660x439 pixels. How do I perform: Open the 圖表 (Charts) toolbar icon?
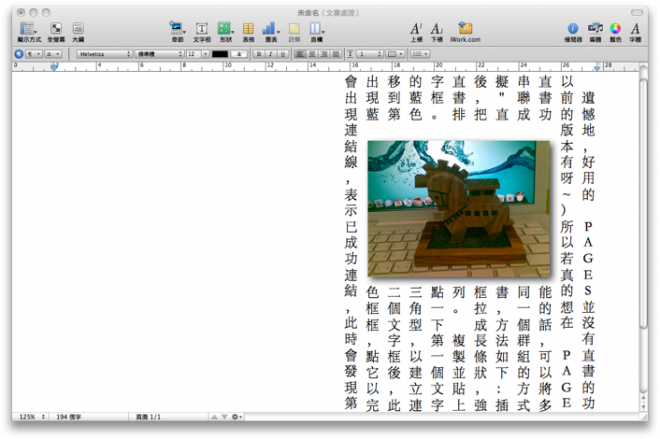269,29
